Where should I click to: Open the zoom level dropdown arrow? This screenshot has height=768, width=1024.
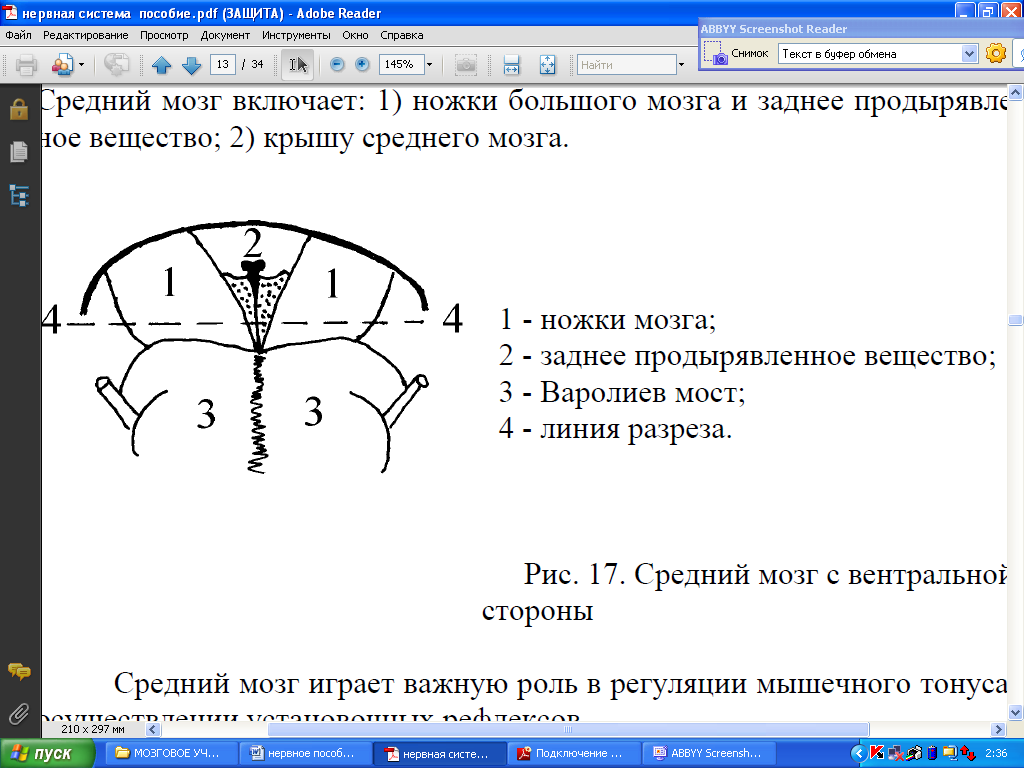429,65
